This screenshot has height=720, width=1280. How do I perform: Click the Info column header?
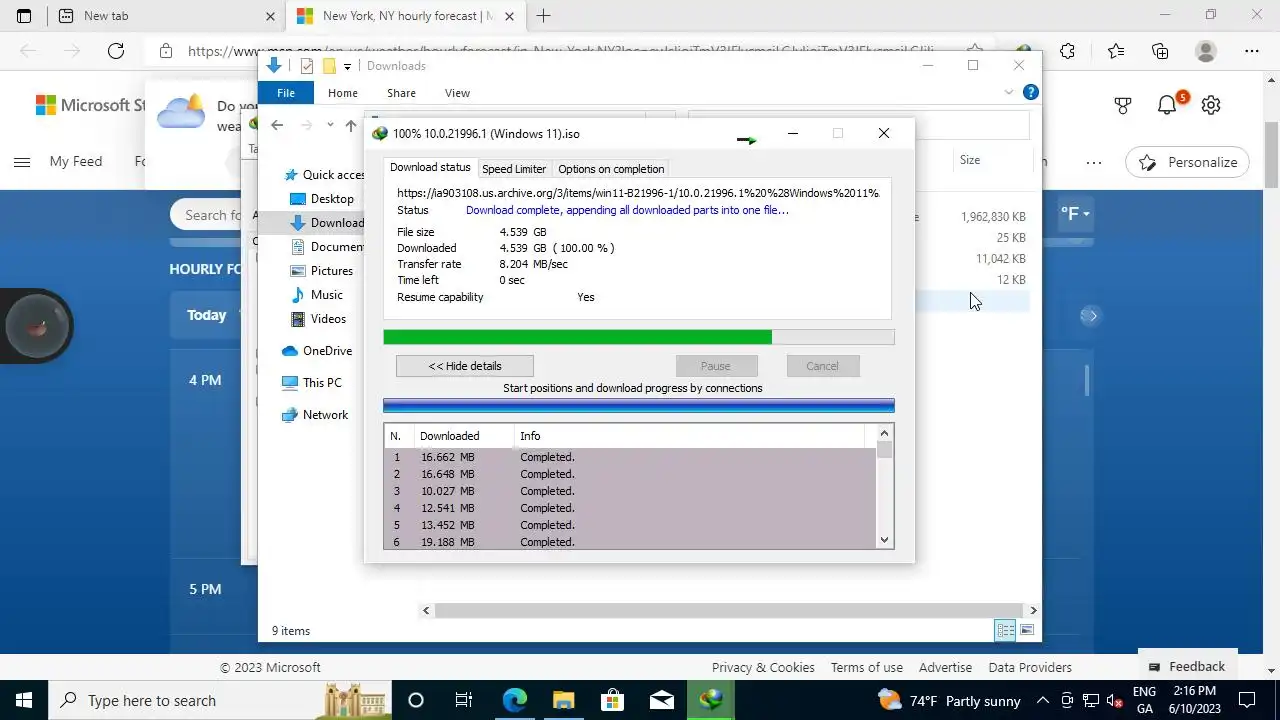tap(690, 436)
